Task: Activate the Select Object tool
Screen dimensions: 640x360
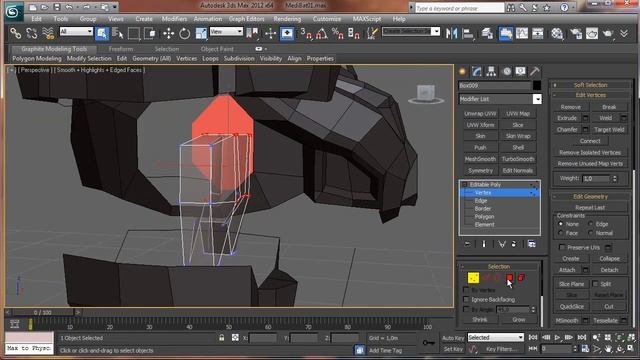Action: coord(102,33)
